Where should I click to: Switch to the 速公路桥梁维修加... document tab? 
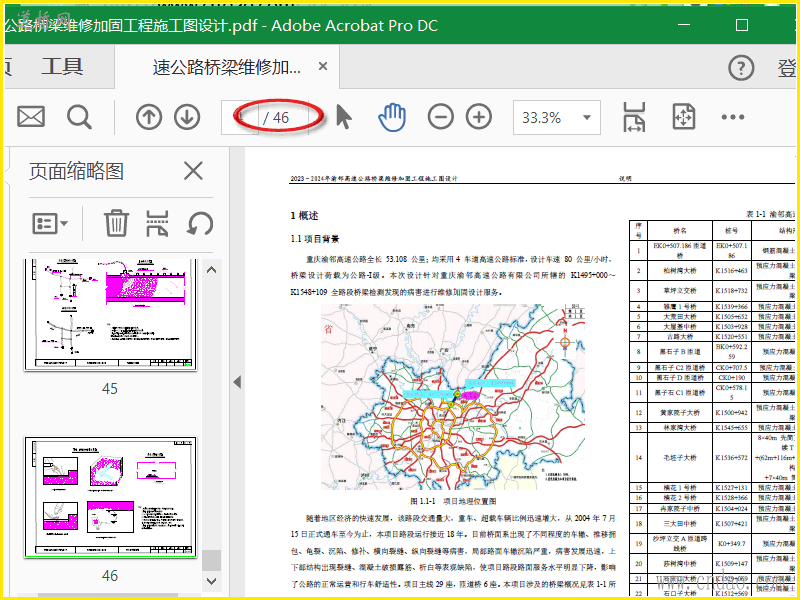(227, 67)
